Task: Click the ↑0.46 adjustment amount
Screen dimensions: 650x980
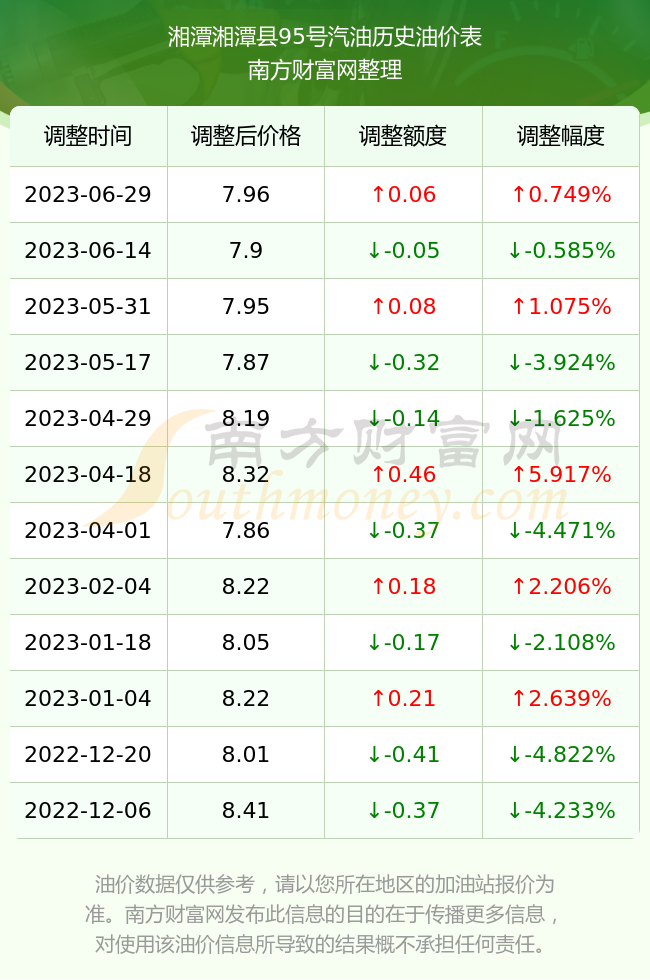Action: [403, 474]
